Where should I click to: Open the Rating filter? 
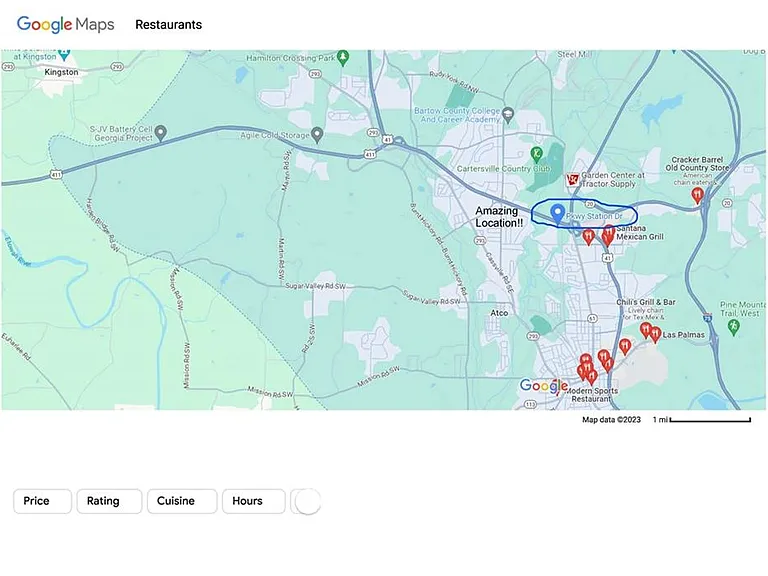click(x=109, y=501)
